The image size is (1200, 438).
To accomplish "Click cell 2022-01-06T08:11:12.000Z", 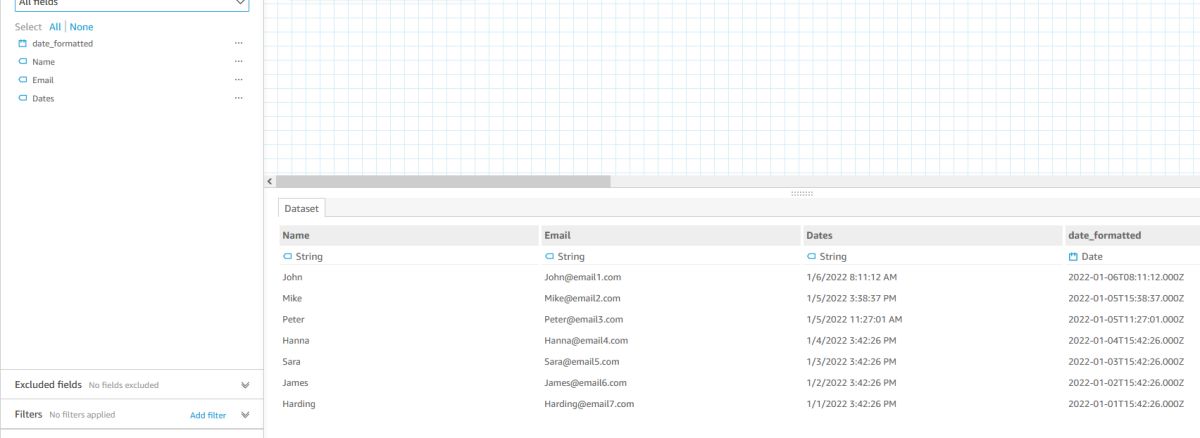I will pos(1126,277).
